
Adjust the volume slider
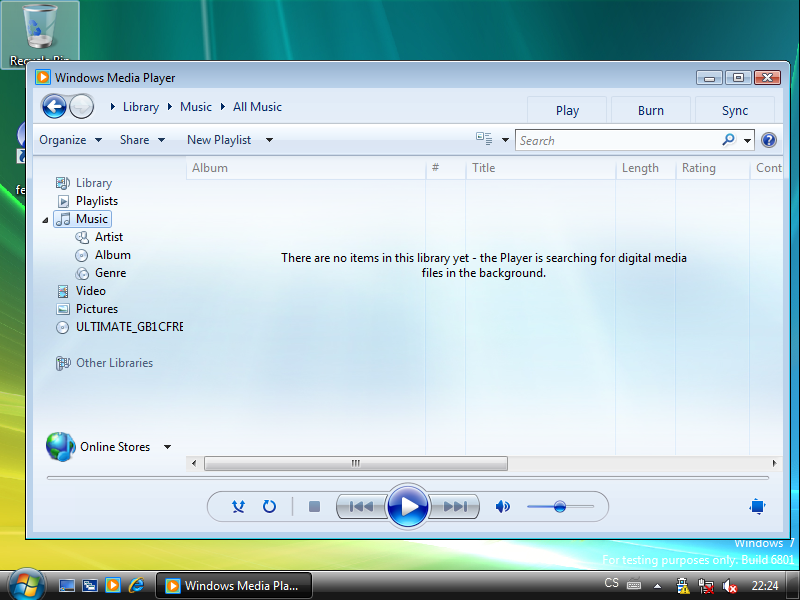(x=560, y=507)
